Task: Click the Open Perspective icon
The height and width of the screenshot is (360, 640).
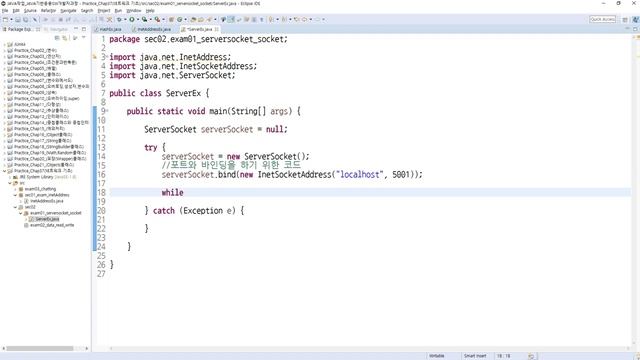Action: (625, 19)
